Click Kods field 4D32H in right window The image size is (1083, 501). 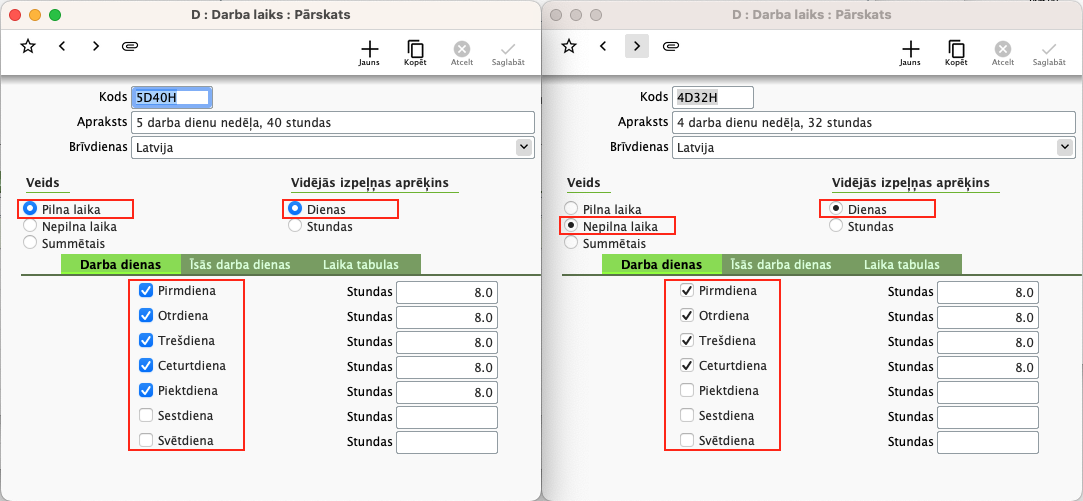(713, 97)
